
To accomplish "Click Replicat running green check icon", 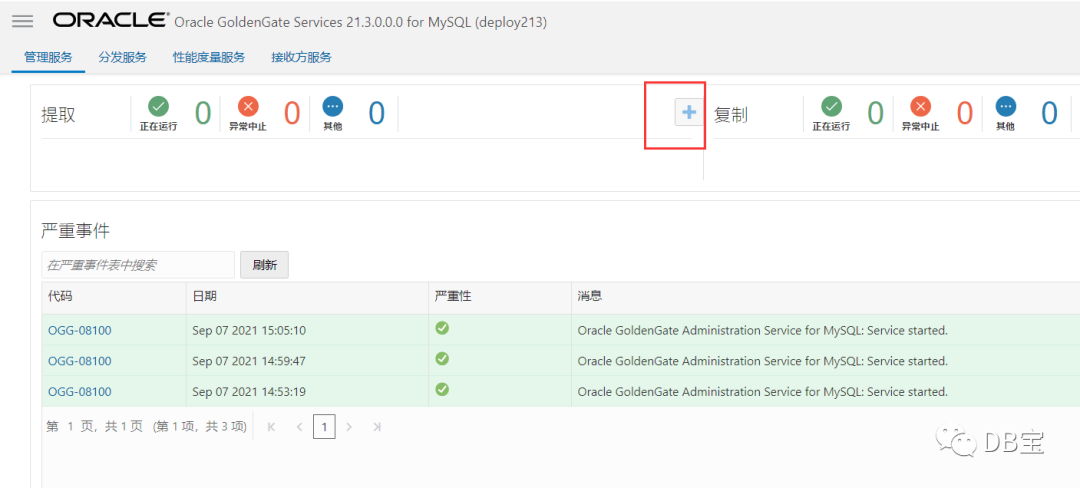I will coord(831,107).
